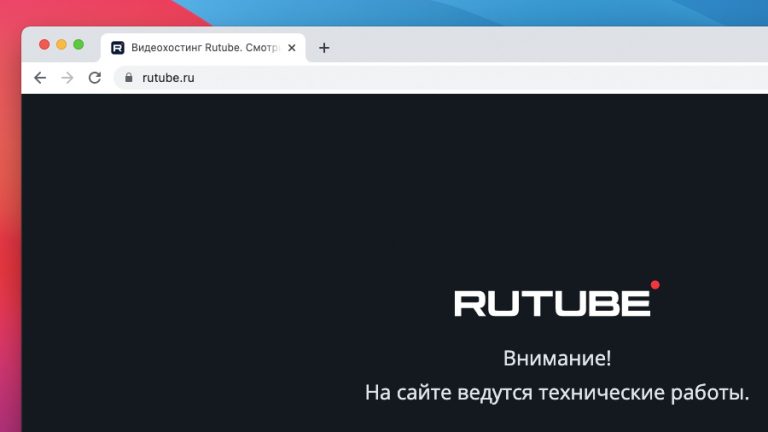Image resolution: width=768 pixels, height=432 pixels.
Task: Click the 'На сайте ведутся технические работы.' text
Action: 557,393
